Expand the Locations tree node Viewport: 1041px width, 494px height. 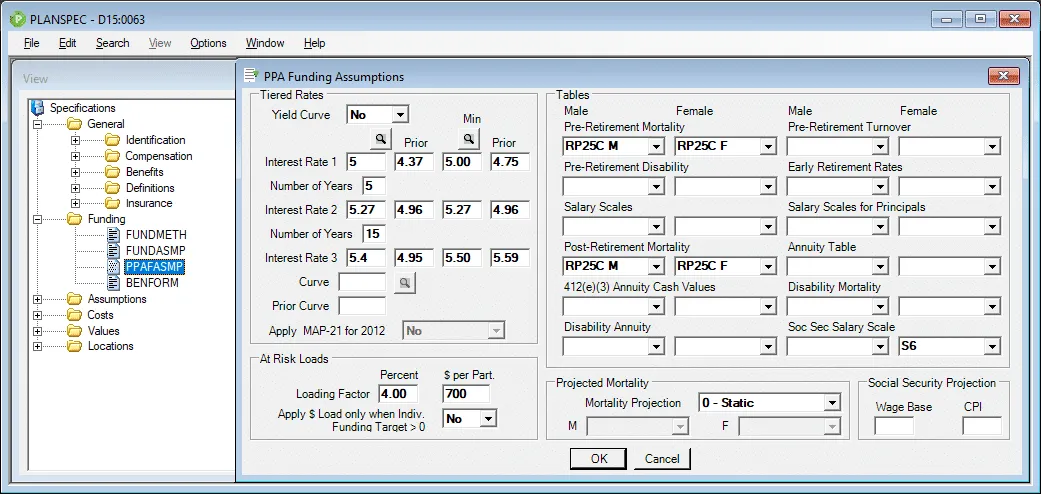38,347
